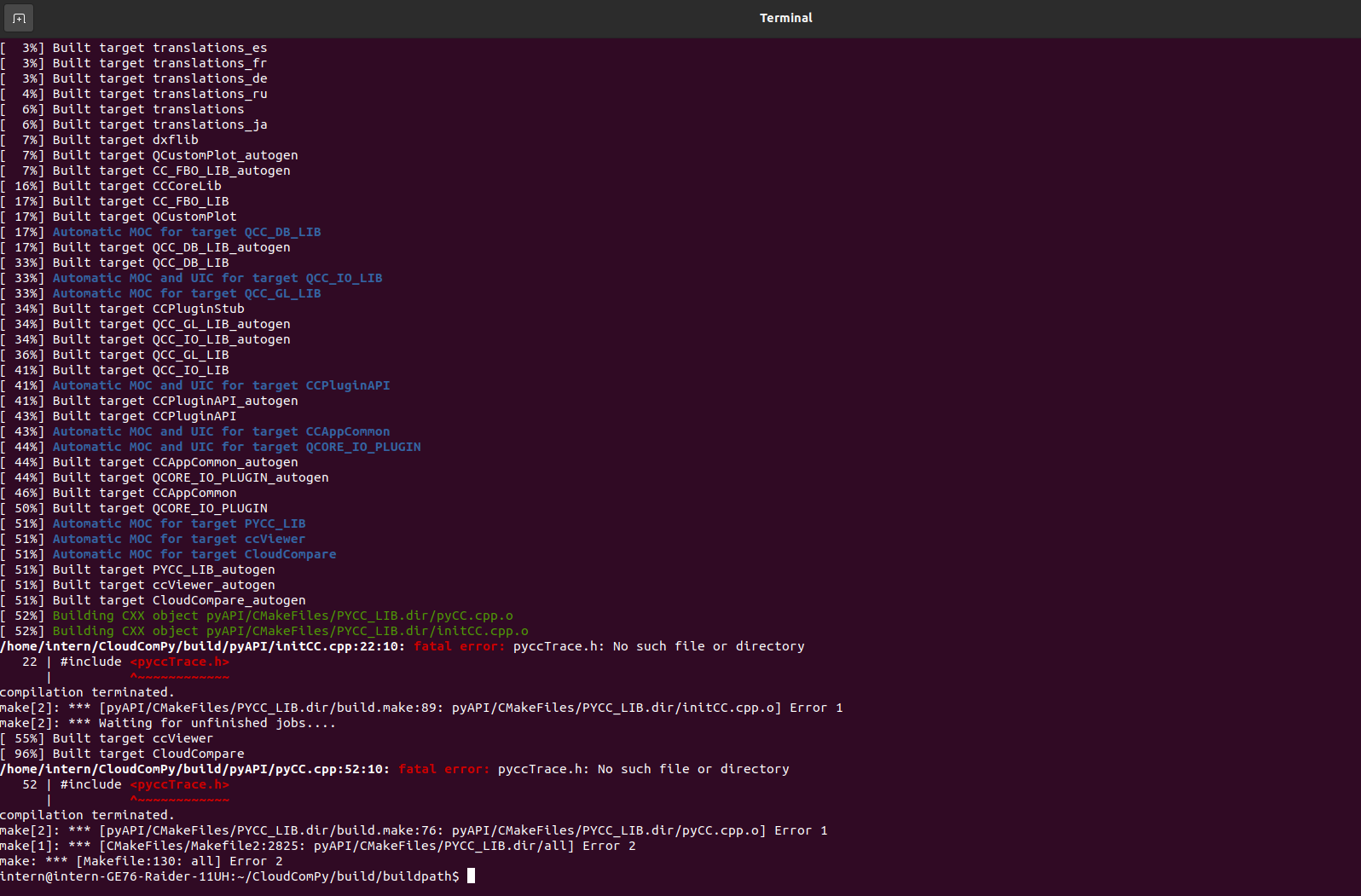The width and height of the screenshot is (1361, 896).
Task: Select 'Built target CCPluginStub' line
Action: click(x=122, y=309)
